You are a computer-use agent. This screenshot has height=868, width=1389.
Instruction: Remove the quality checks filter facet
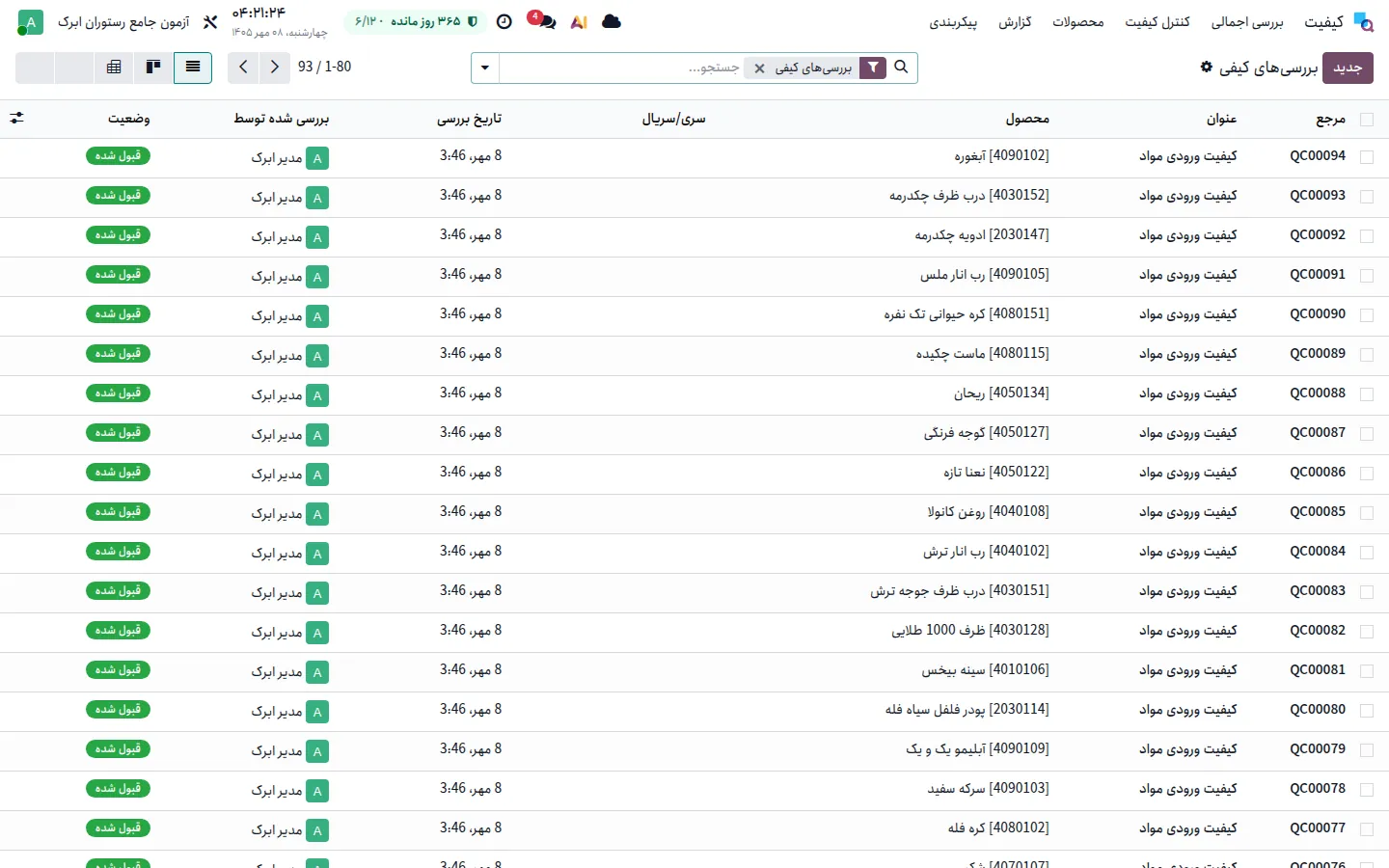click(759, 68)
